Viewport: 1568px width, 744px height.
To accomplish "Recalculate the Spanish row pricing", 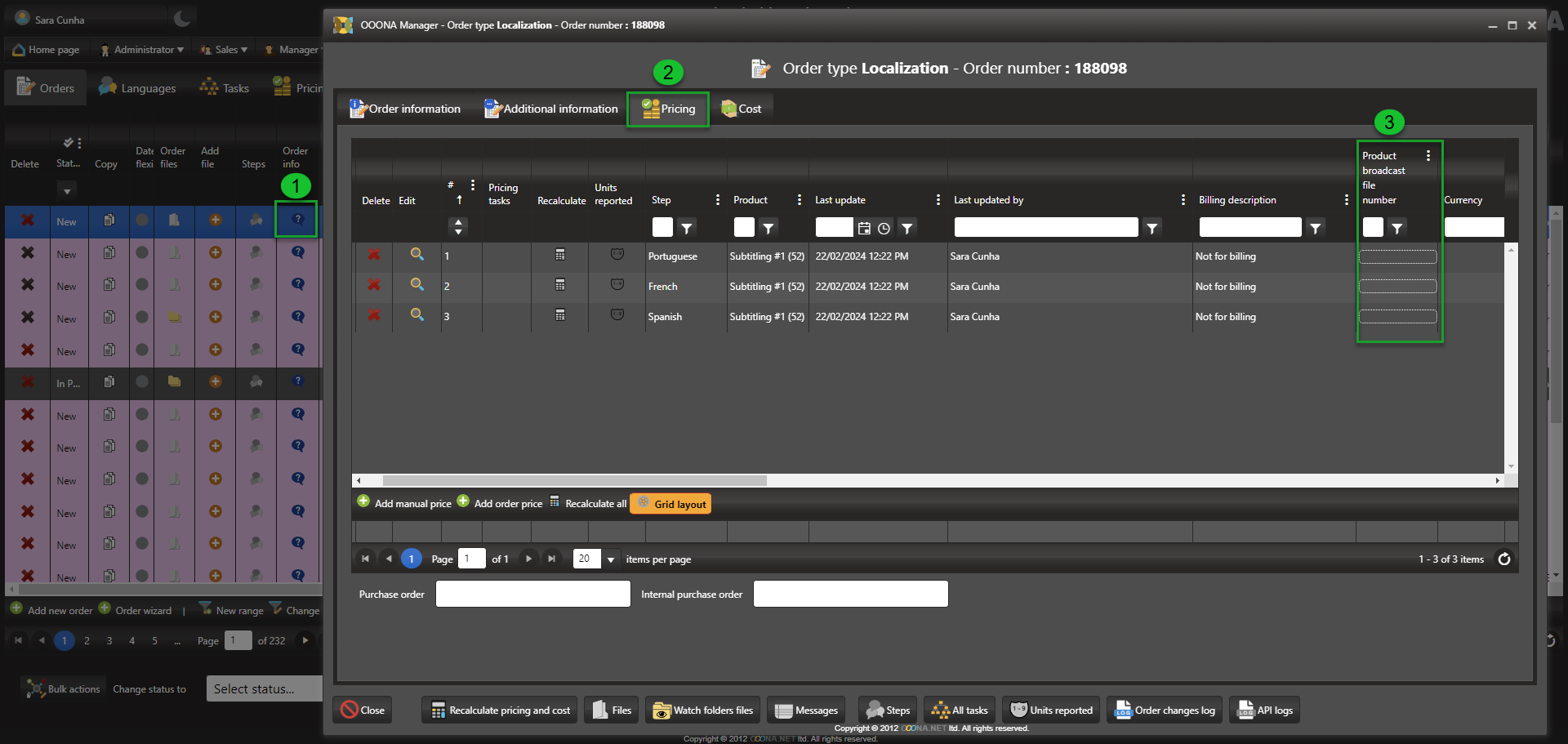I will tap(559, 315).
